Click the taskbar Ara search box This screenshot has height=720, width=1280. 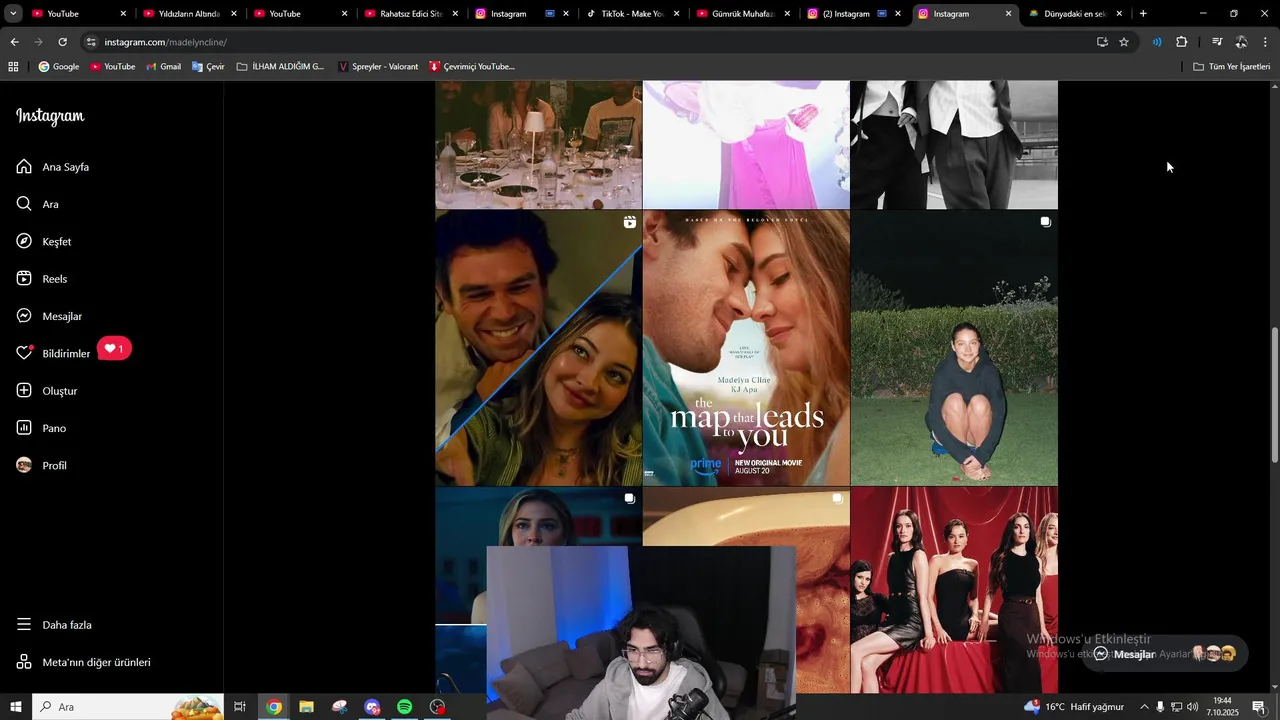pyautogui.click(x=128, y=707)
